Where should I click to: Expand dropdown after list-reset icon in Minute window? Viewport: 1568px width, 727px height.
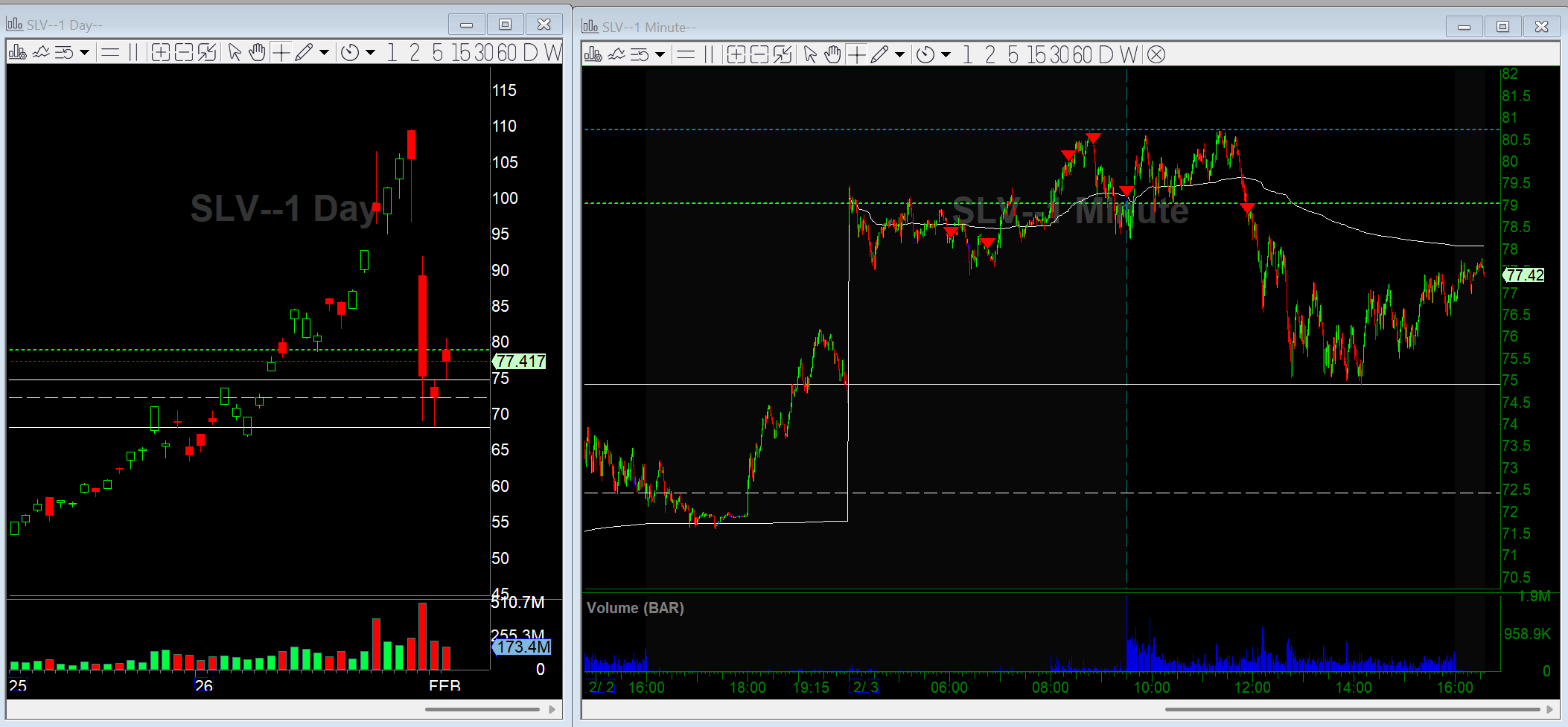tap(660, 55)
